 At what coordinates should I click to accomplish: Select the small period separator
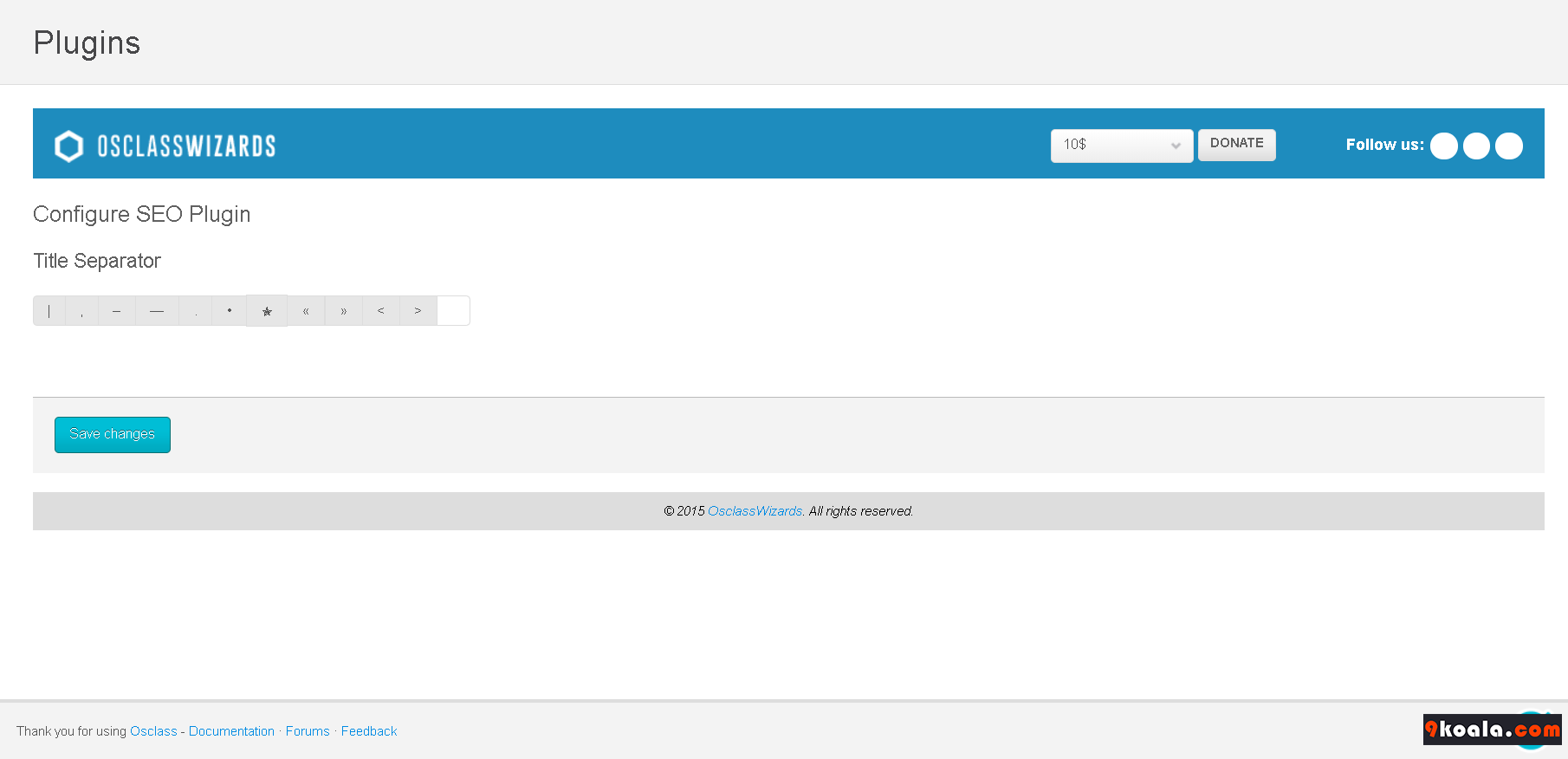click(196, 311)
